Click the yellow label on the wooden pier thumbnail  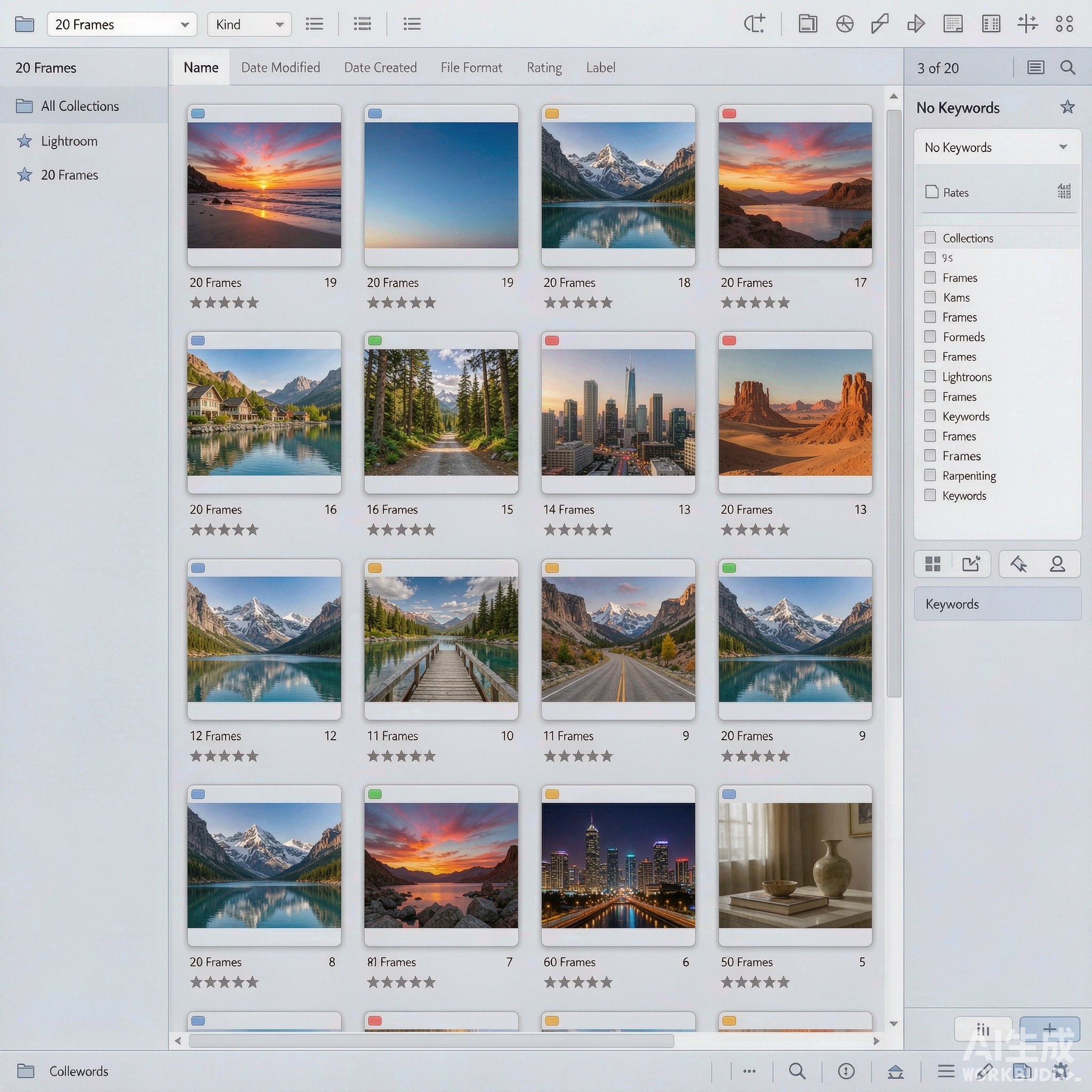click(375, 567)
